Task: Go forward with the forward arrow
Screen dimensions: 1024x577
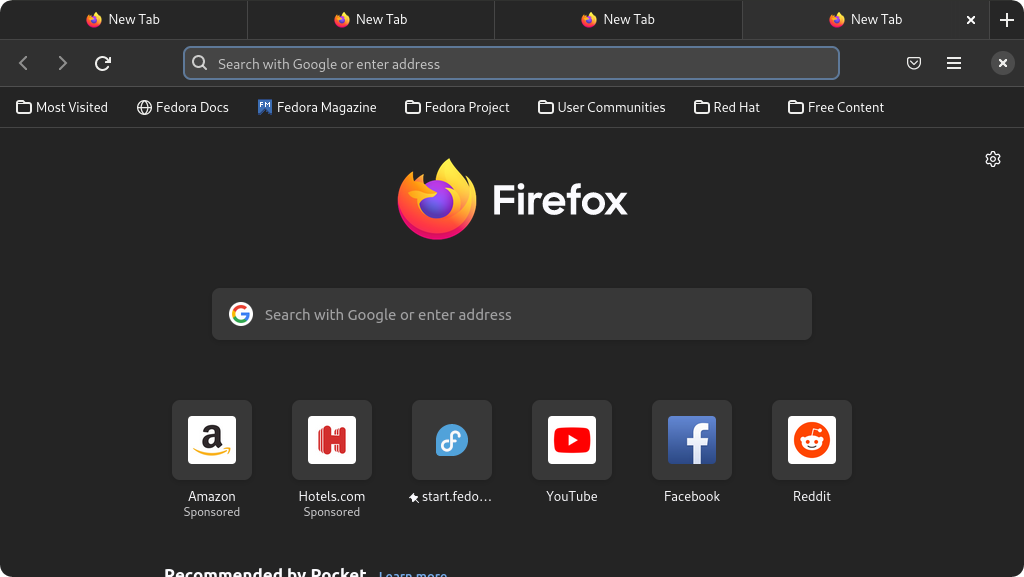Action: (x=63, y=63)
